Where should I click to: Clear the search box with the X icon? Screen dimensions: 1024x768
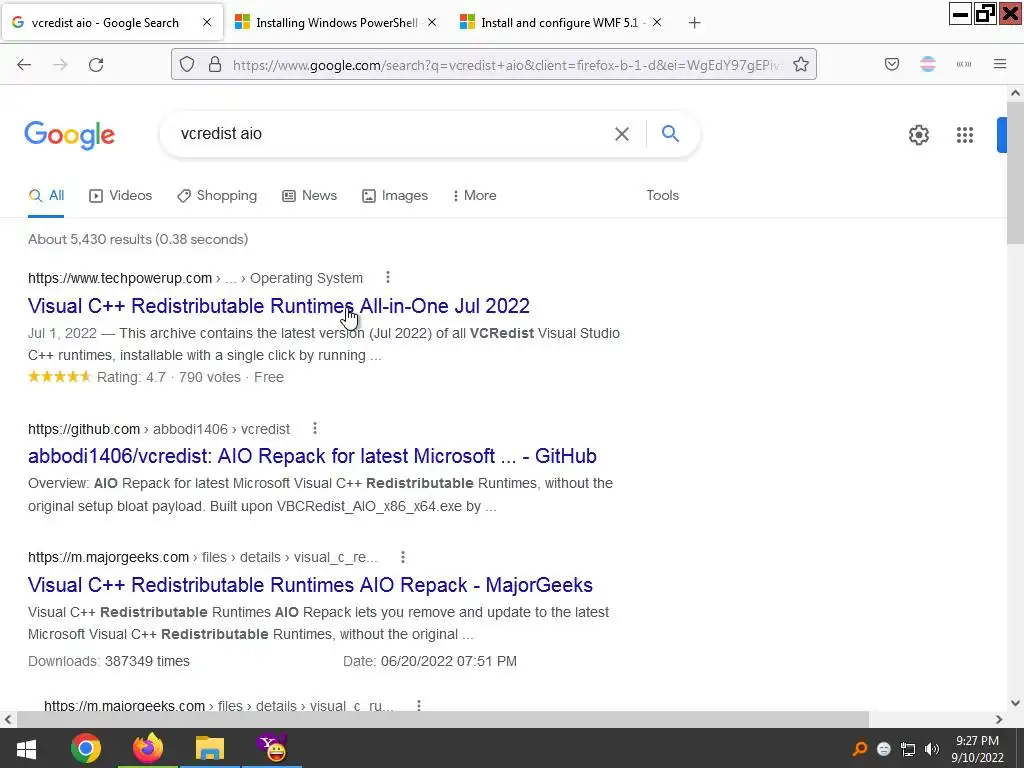click(622, 134)
